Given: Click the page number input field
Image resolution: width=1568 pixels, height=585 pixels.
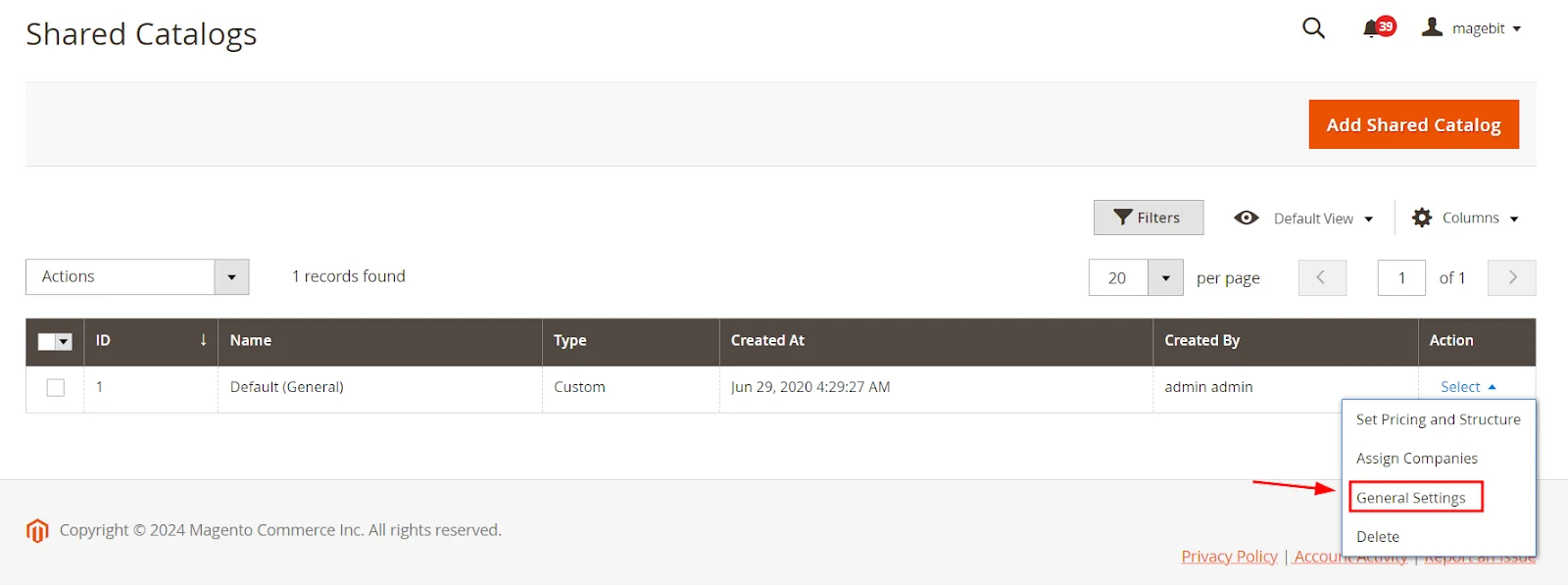Looking at the screenshot, I should [x=1401, y=277].
